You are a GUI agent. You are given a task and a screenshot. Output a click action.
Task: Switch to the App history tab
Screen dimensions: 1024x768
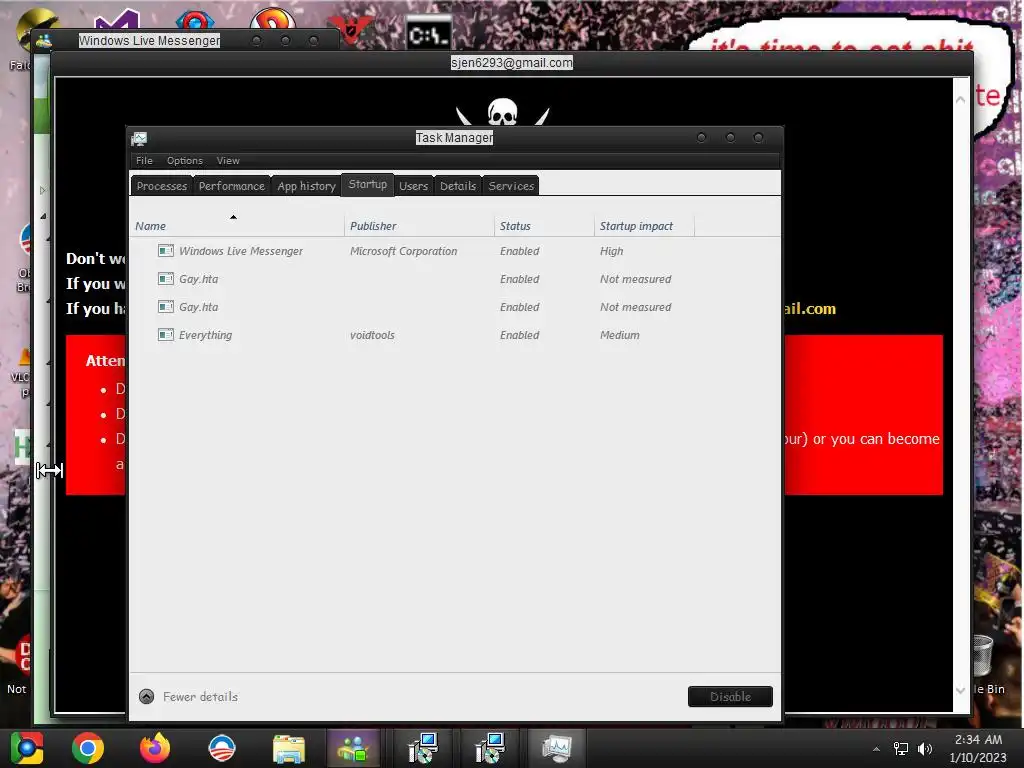306,186
